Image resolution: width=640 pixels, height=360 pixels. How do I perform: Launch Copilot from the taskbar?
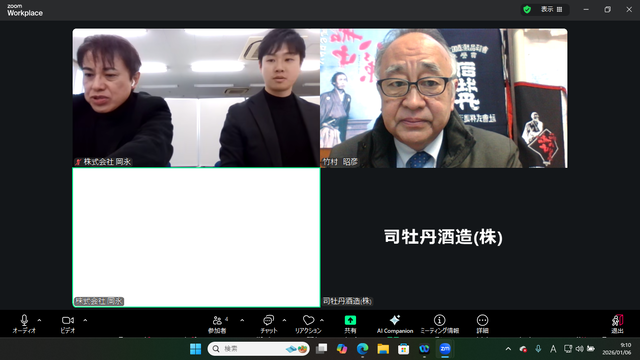click(342, 349)
